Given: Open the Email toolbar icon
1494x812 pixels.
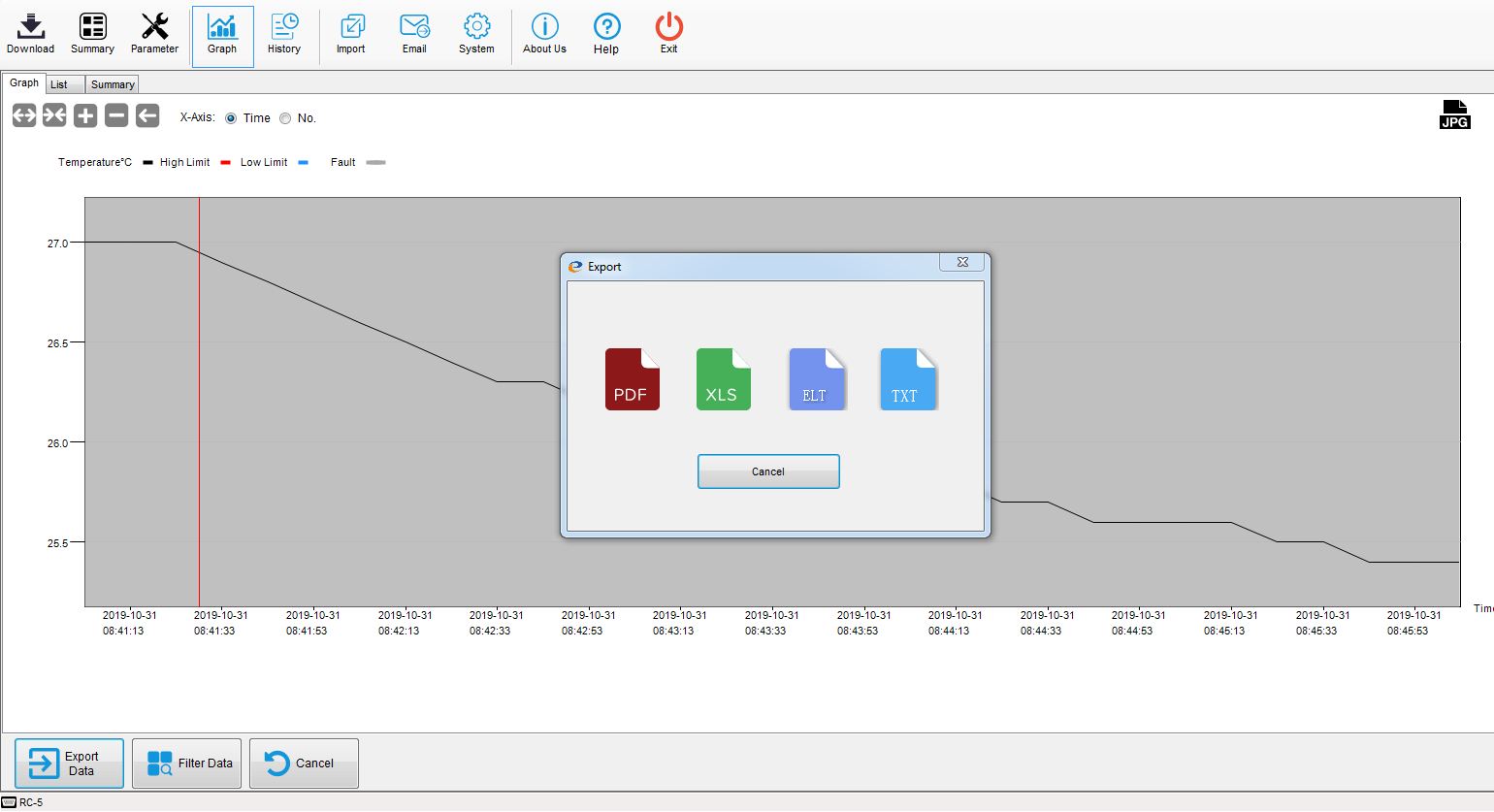Looking at the screenshot, I should tap(414, 34).
